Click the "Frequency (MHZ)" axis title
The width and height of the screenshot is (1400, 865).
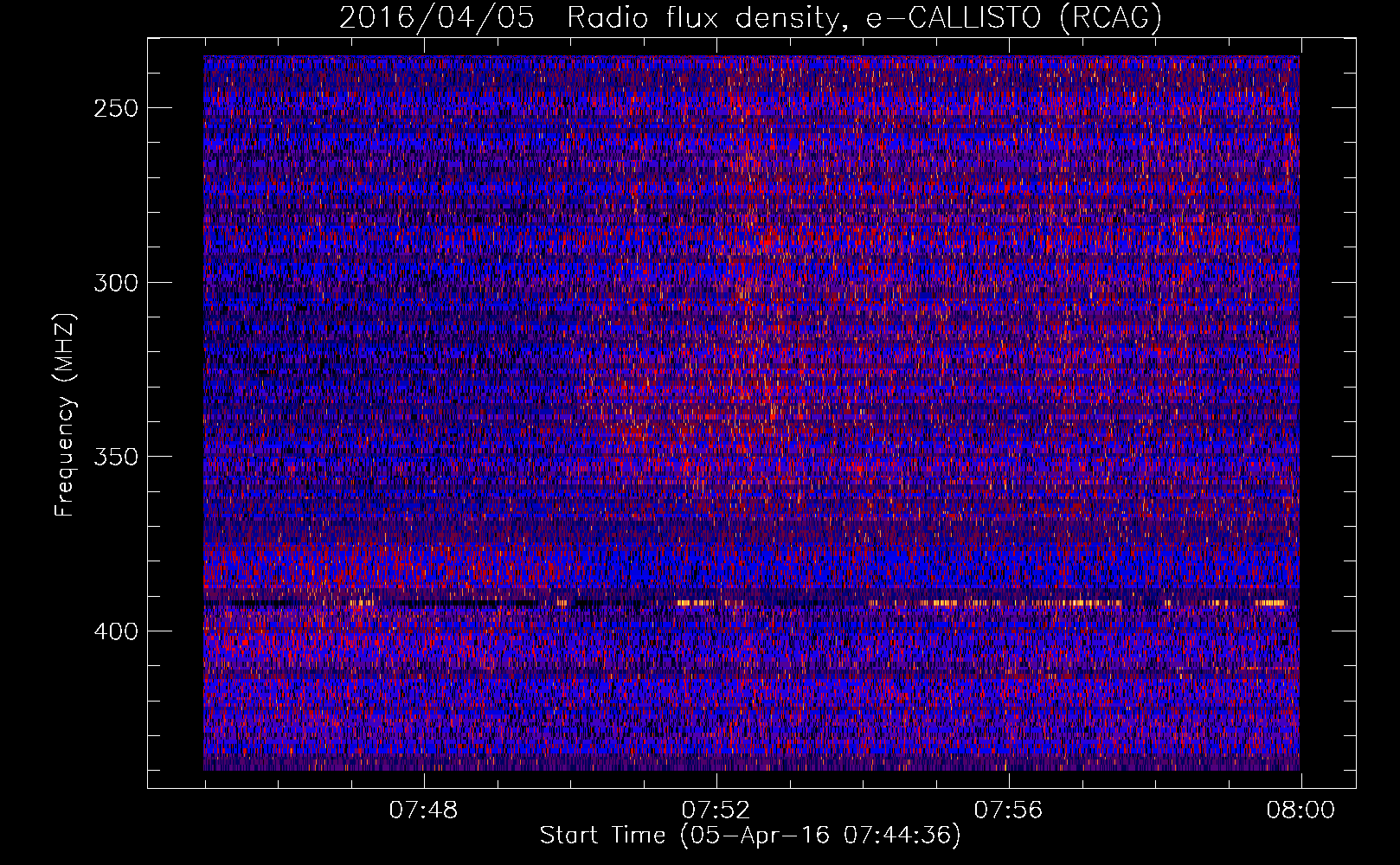[x=66, y=414]
